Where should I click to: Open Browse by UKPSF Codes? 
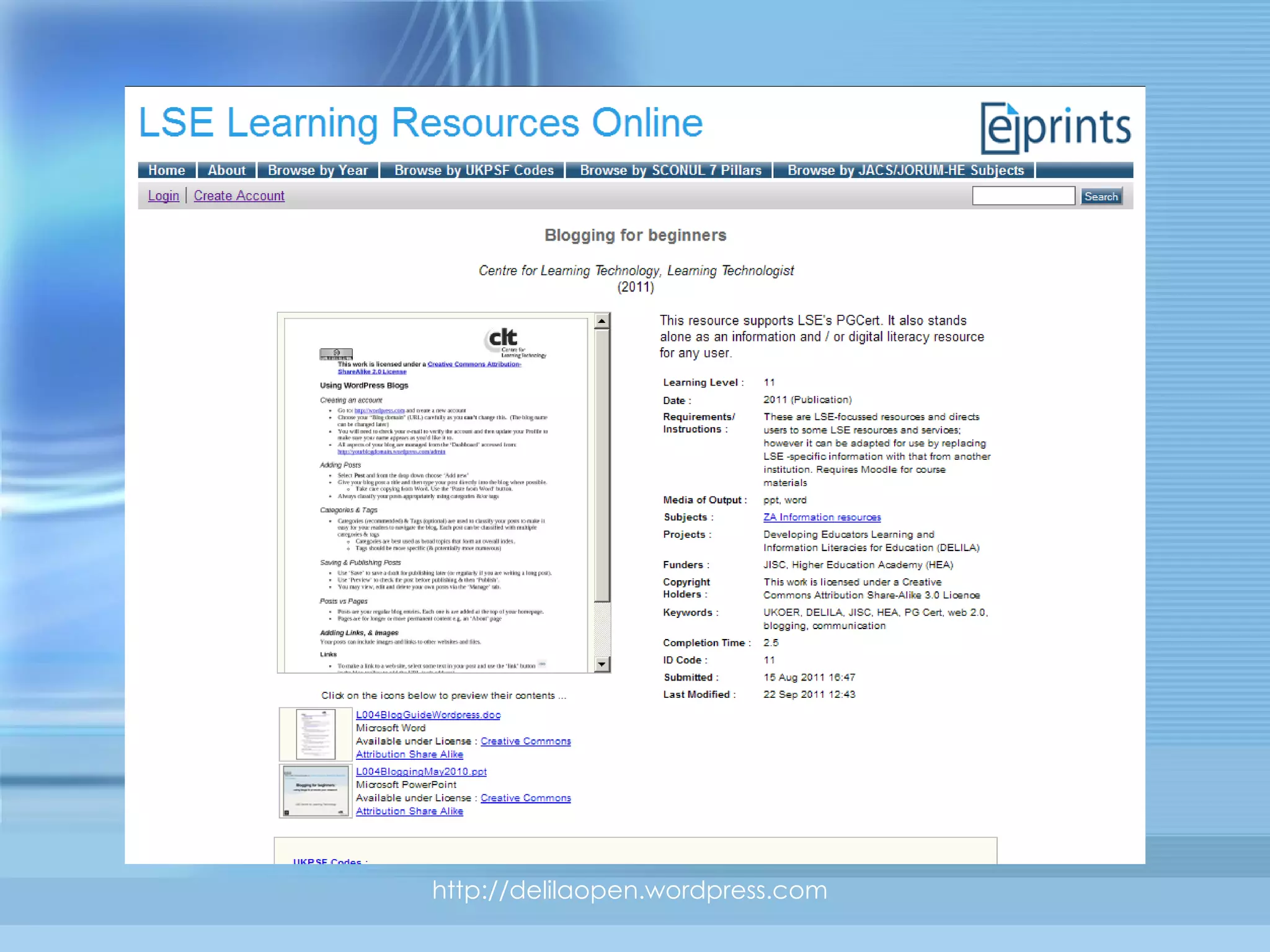click(474, 170)
